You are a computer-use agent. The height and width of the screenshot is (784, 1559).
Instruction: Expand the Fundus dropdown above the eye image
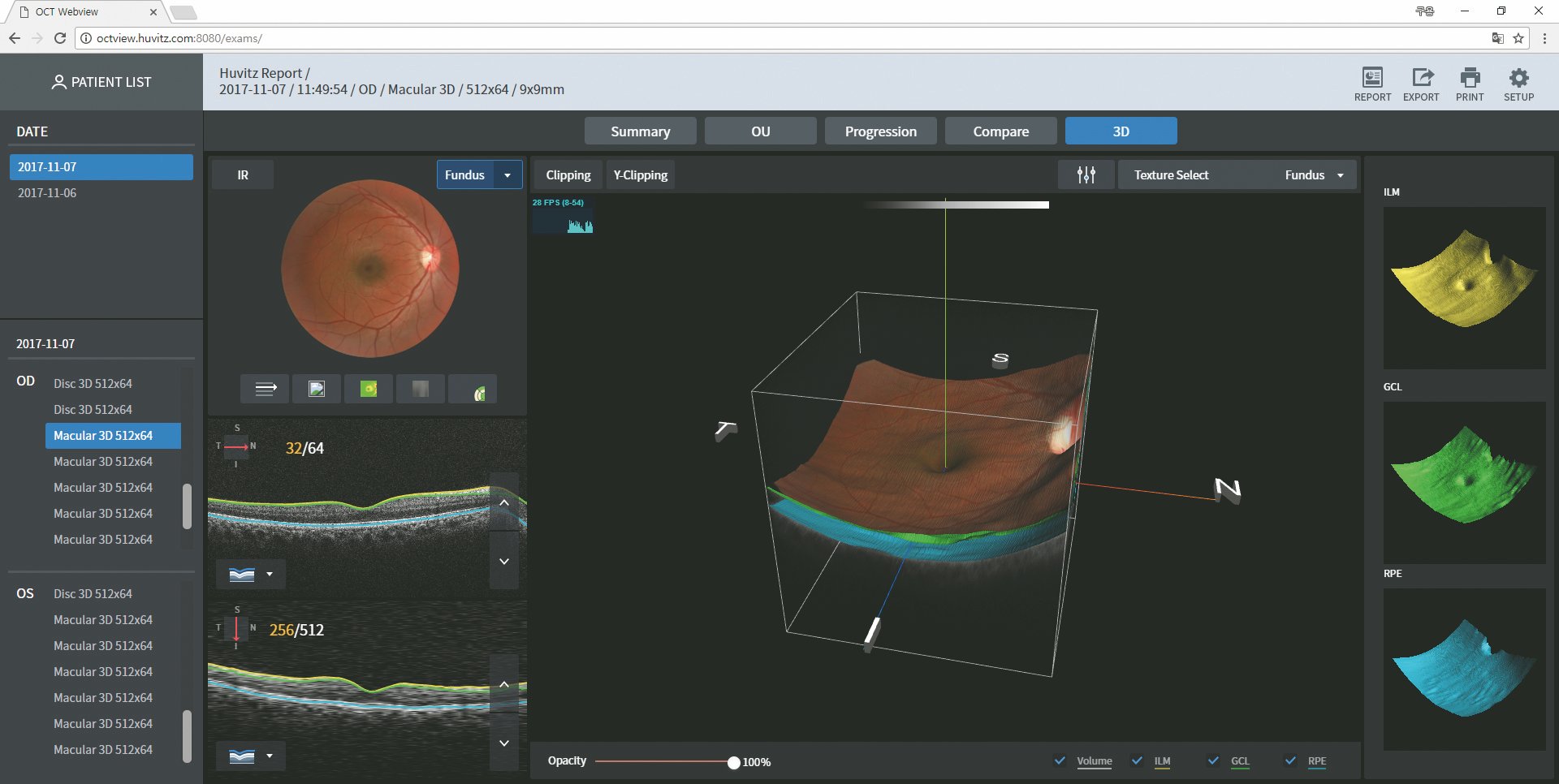click(507, 174)
